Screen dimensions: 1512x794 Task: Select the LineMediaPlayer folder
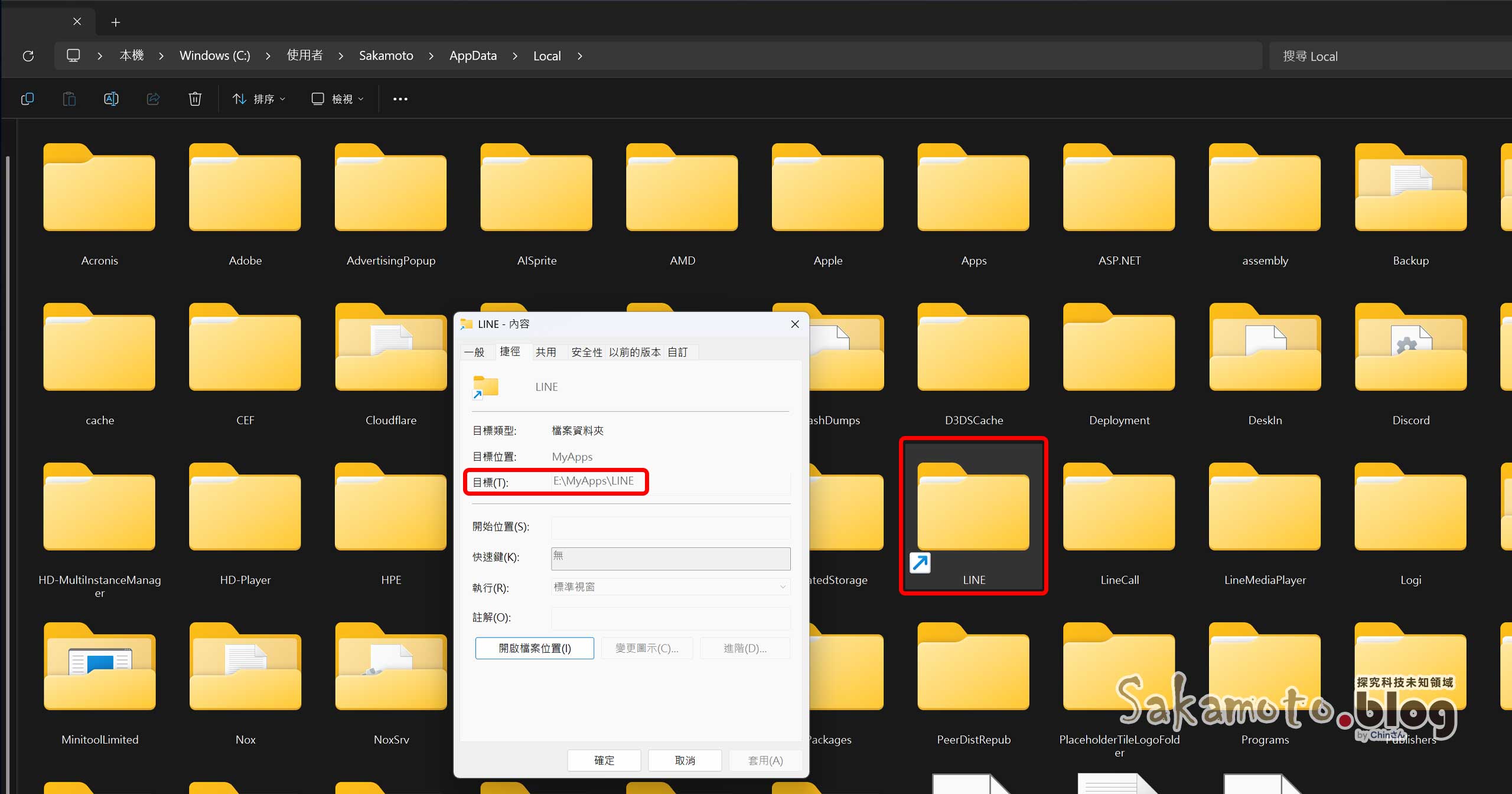click(1265, 523)
